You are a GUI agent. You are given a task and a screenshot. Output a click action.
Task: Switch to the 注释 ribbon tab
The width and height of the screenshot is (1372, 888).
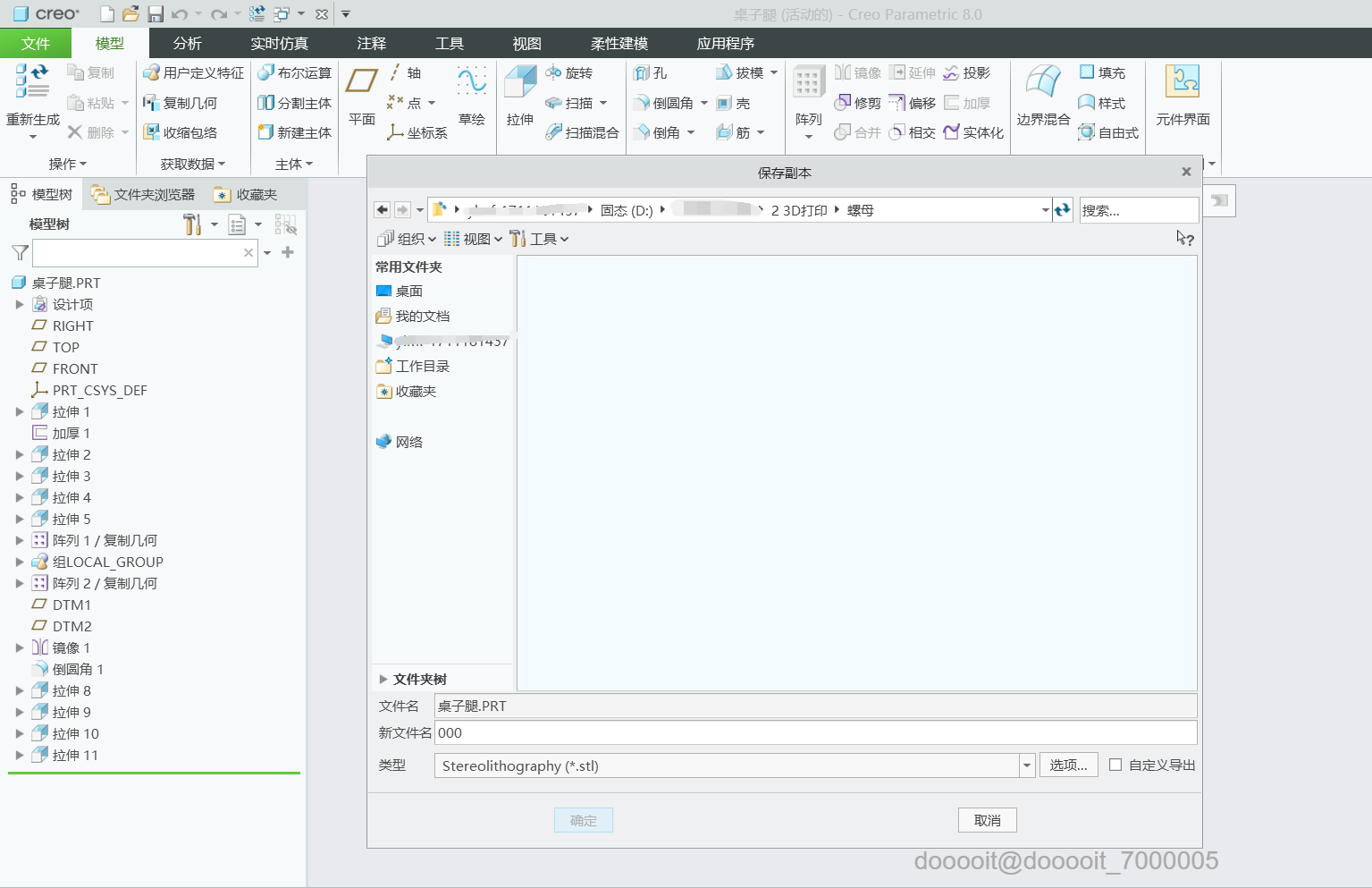(372, 43)
